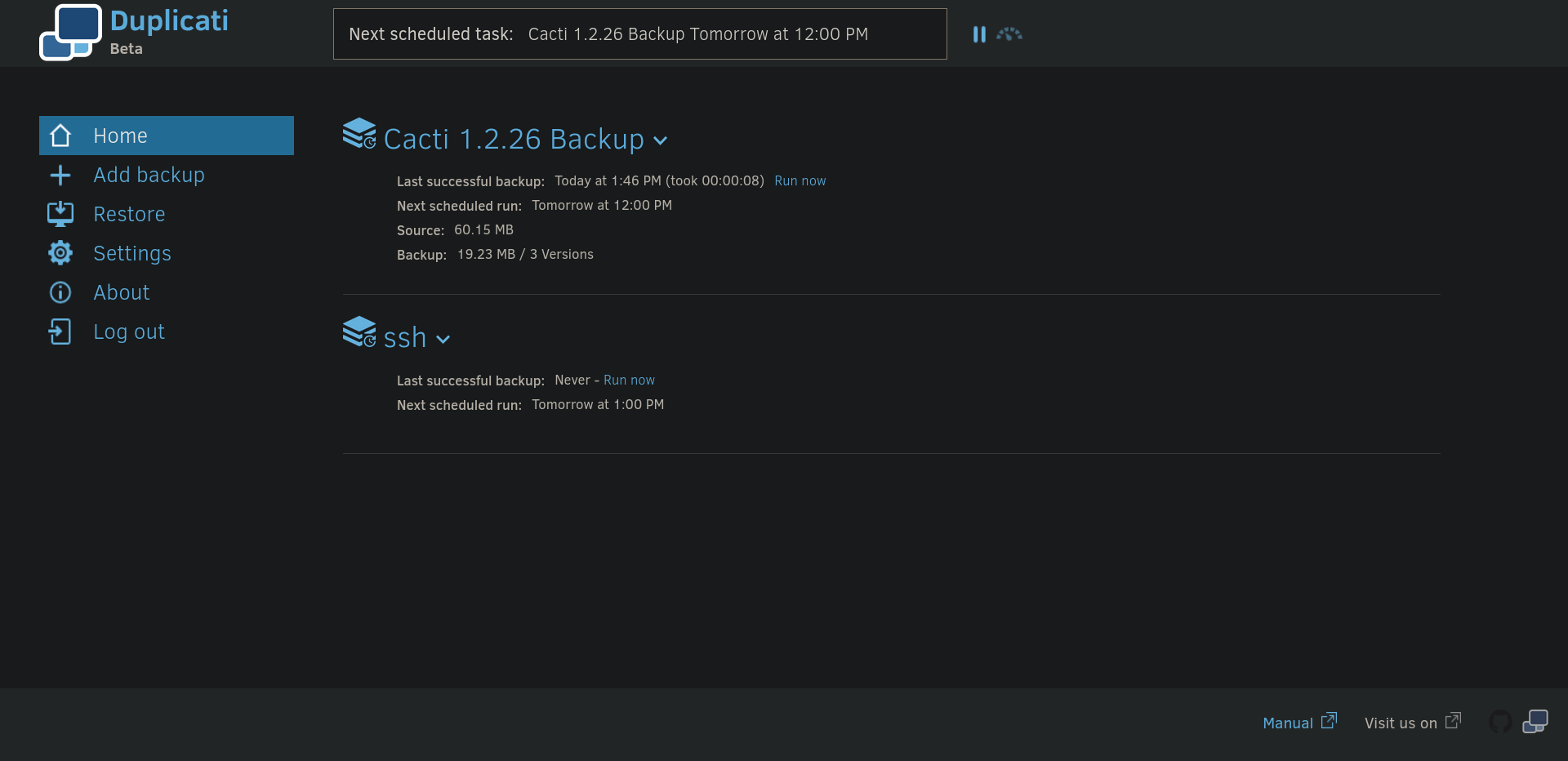The height and width of the screenshot is (761, 1568).
Task: Expand the ssh backup chevron
Action: point(443,340)
